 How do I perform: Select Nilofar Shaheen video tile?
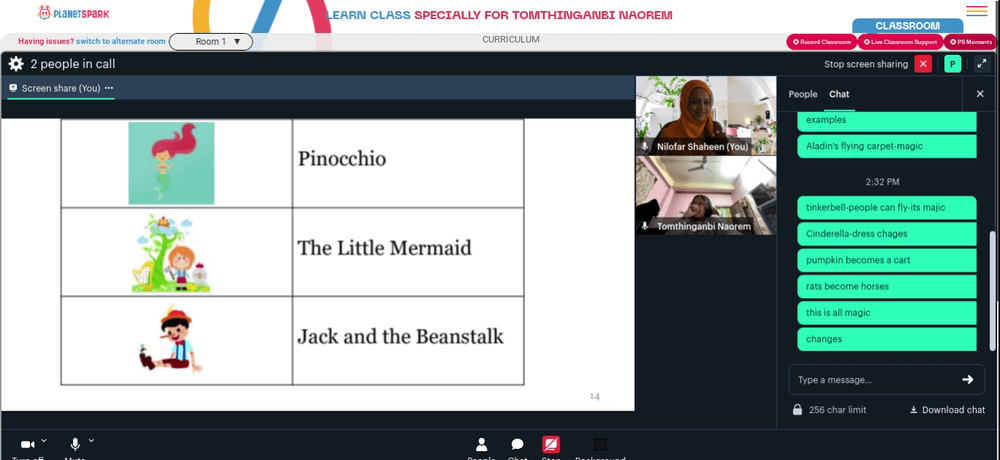tap(706, 115)
